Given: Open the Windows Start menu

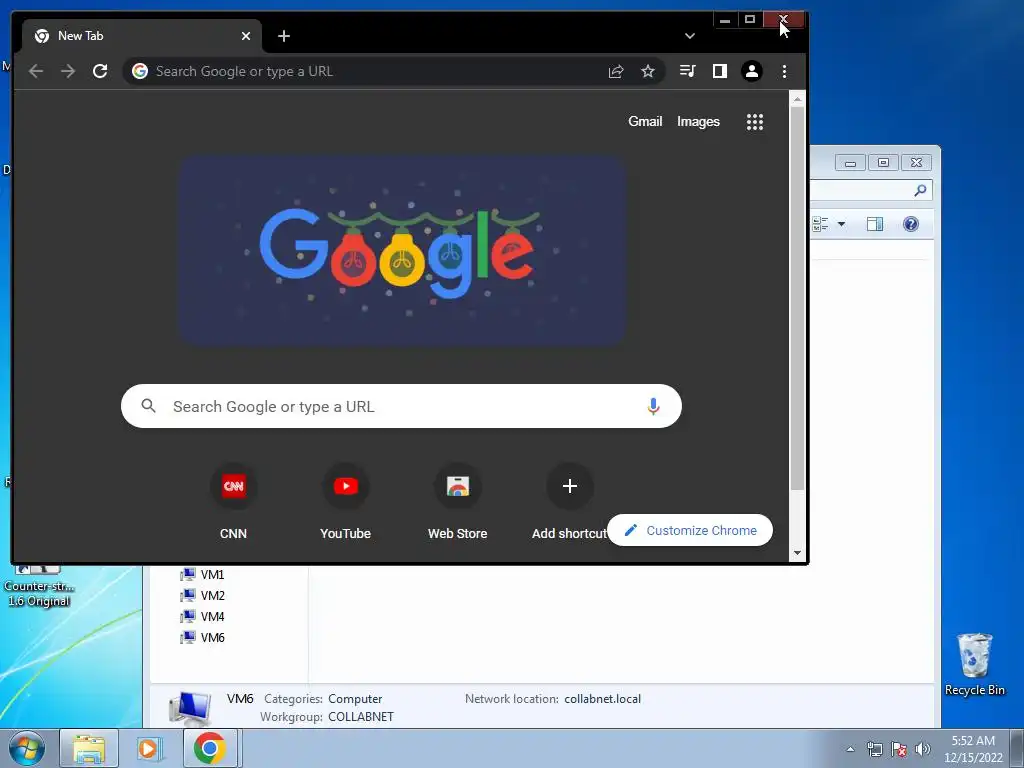Looking at the screenshot, I should 27,748.
